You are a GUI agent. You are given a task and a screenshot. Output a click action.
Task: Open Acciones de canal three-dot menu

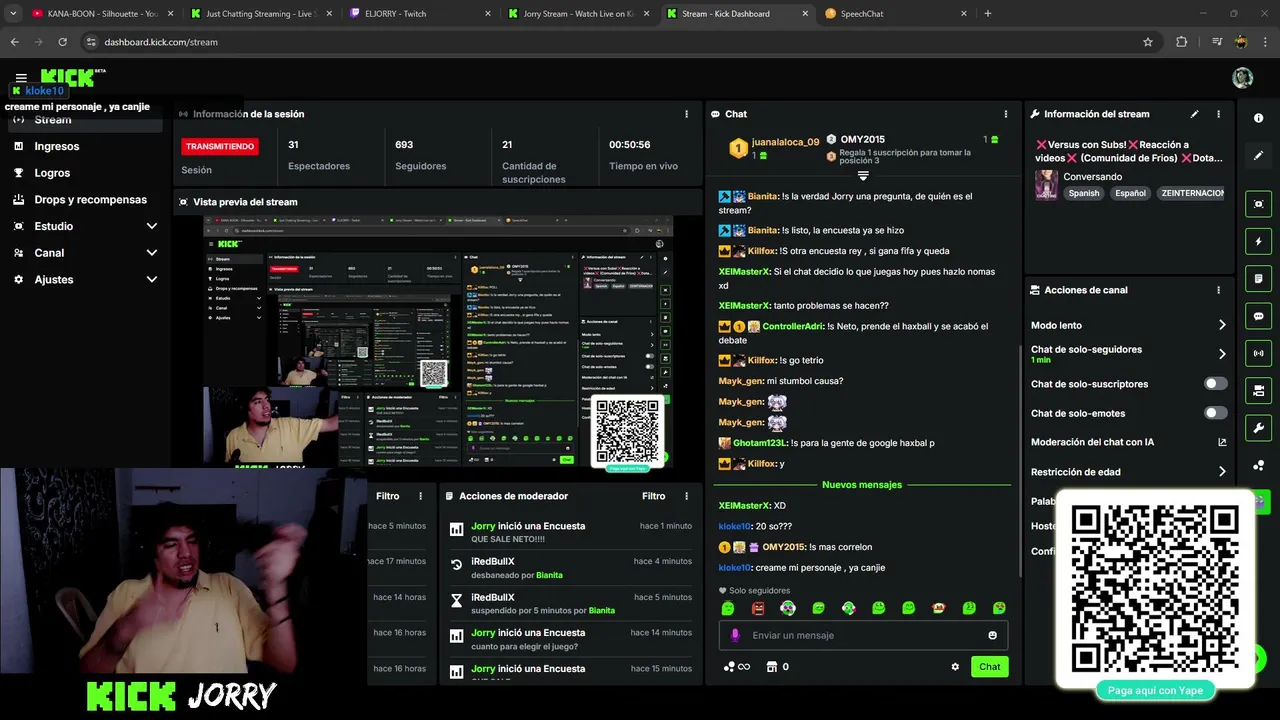1218,290
